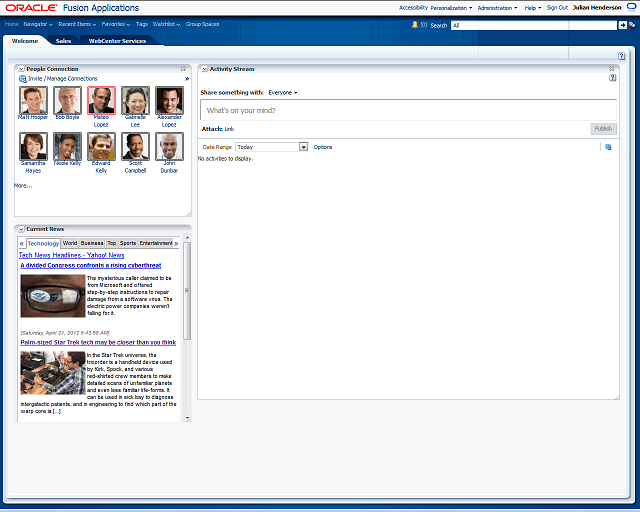The height and width of the screenshot is (512, 640).
Task: Collapse the Current News panel
Action: point(21,229)
